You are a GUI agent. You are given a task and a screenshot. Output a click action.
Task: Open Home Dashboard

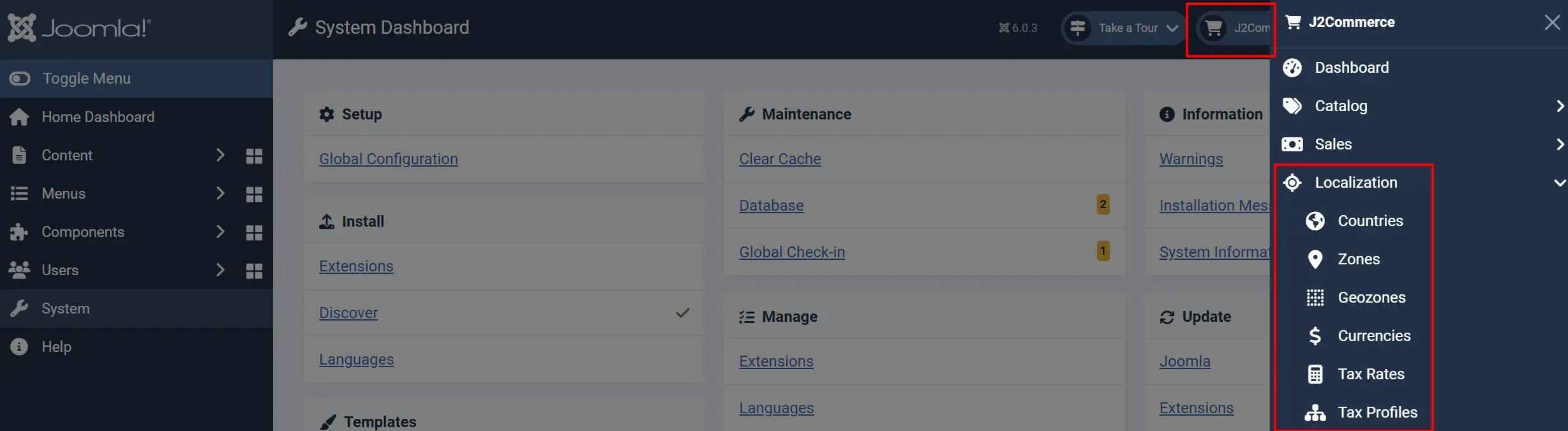pyautogui.click(x=98, y=117)
